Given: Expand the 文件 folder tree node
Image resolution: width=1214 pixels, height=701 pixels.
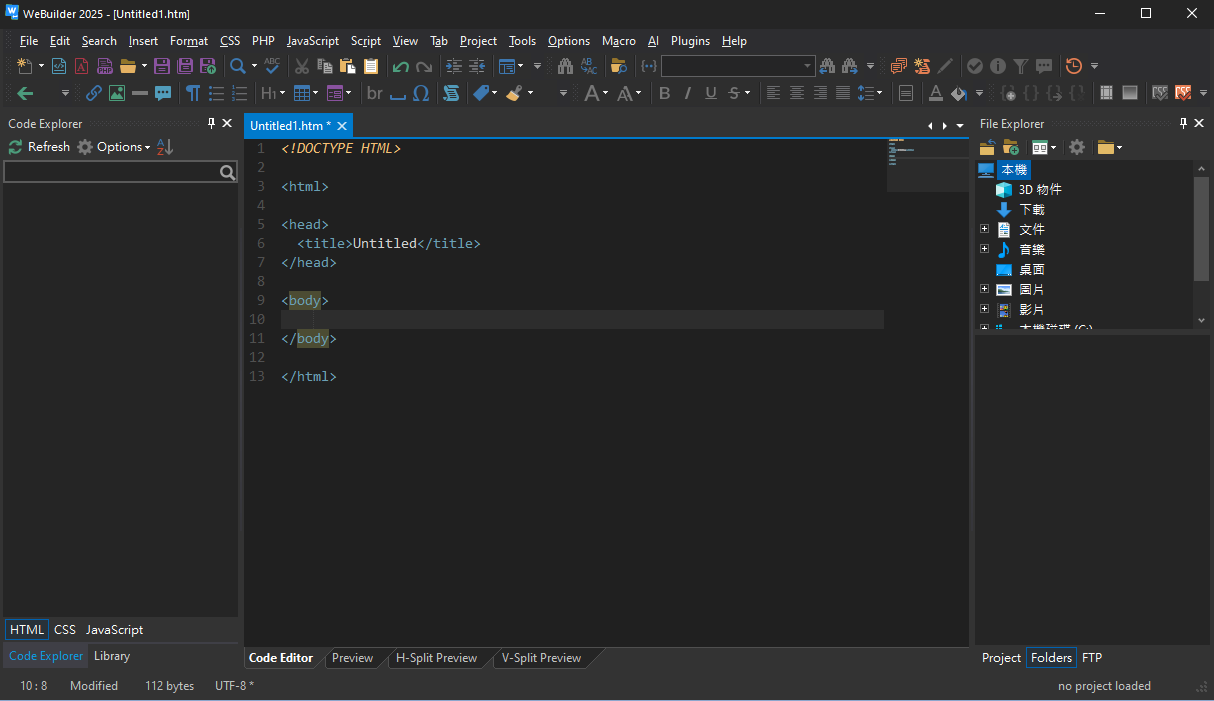Looking at the screenshot, I should (985, 229).
